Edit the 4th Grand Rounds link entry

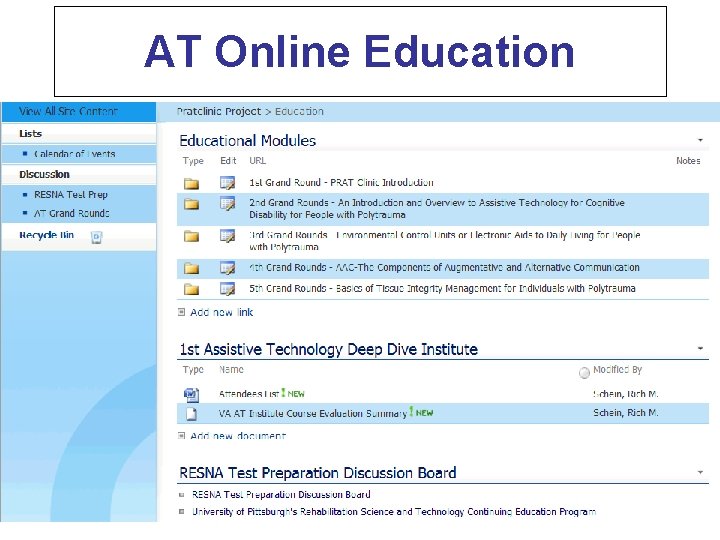click(227, 268)
